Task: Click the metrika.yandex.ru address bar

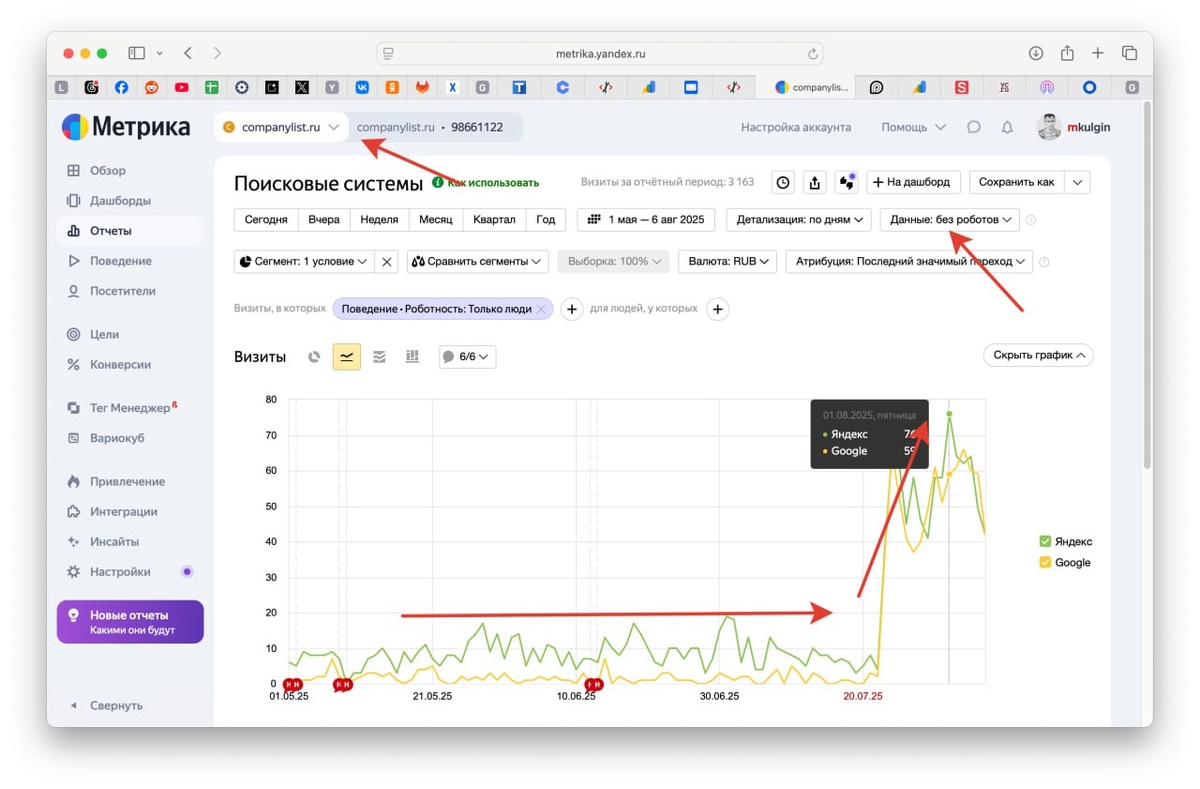Action: 600,53
